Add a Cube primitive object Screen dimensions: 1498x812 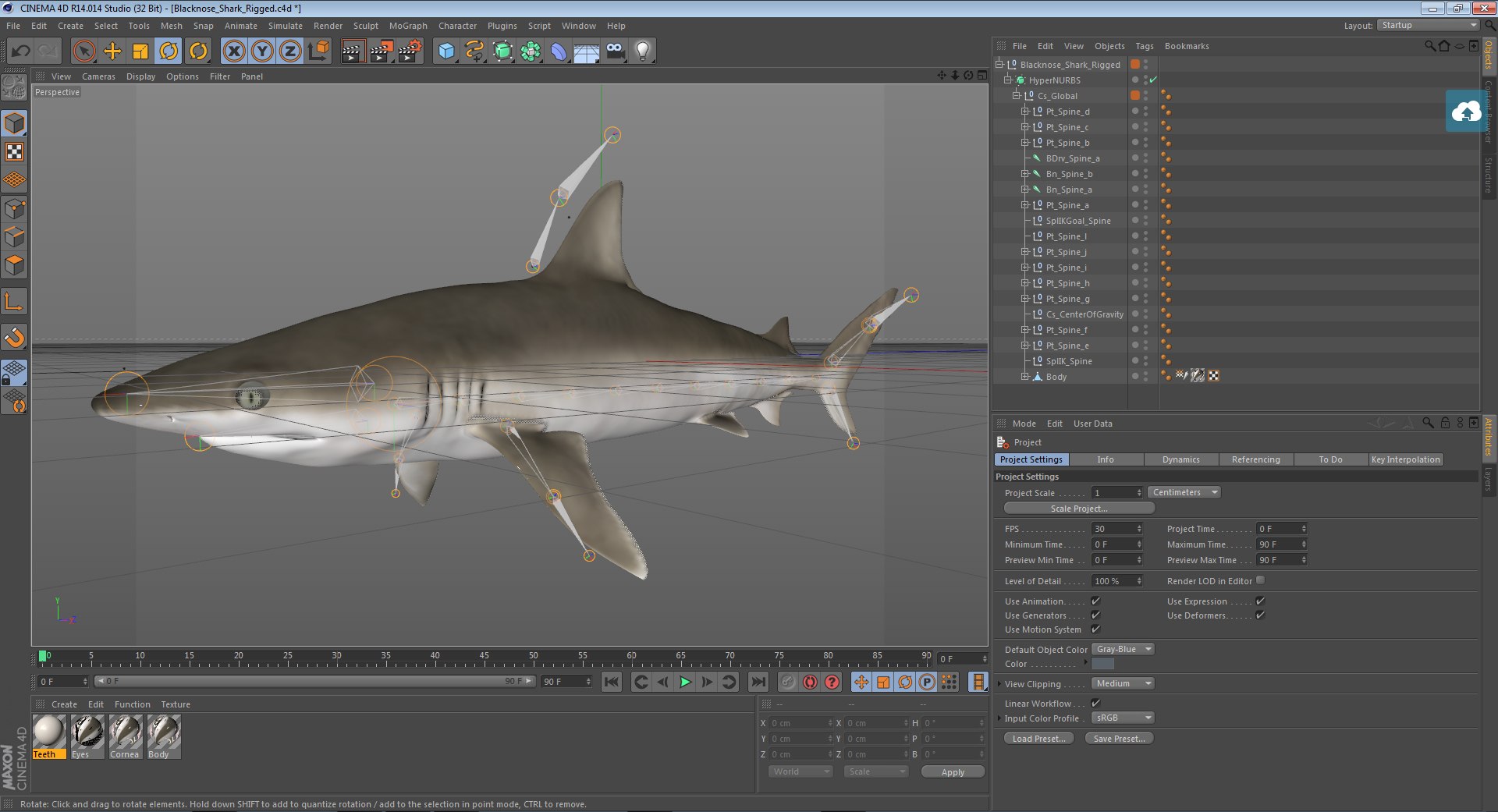446,51
